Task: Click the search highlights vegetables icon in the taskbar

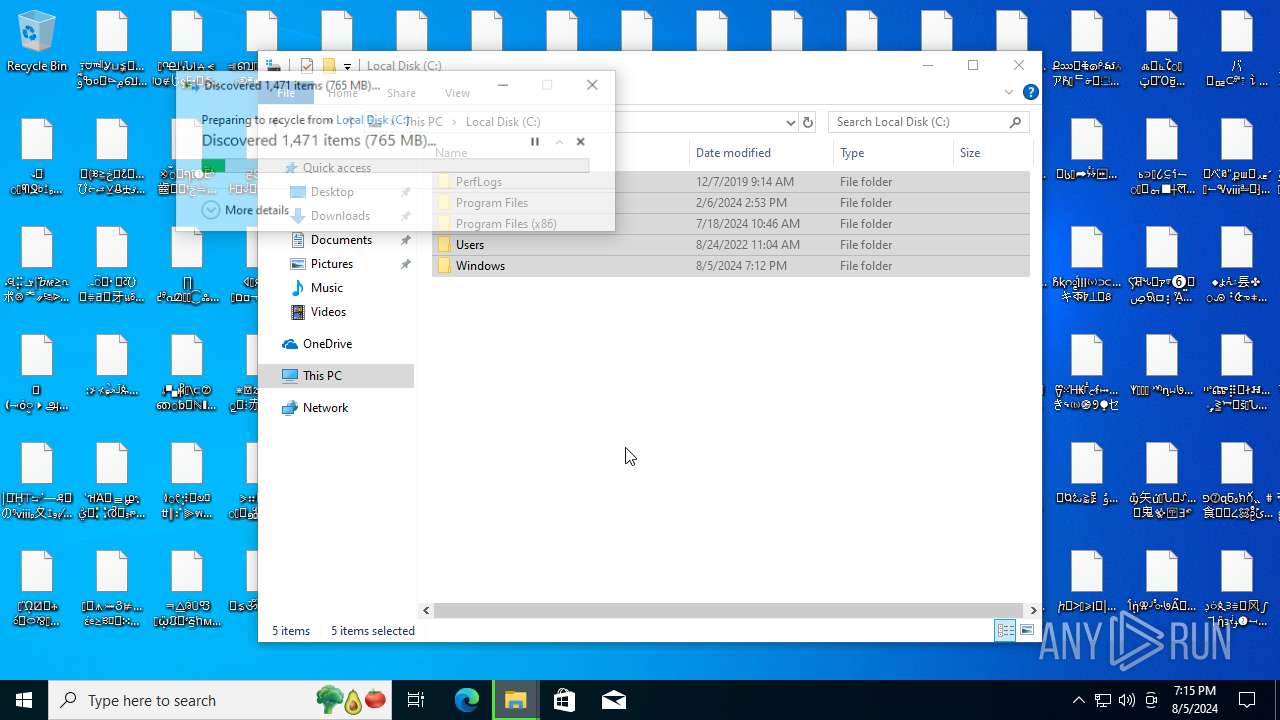Action: pyautogui.click(x=351, y=700)
